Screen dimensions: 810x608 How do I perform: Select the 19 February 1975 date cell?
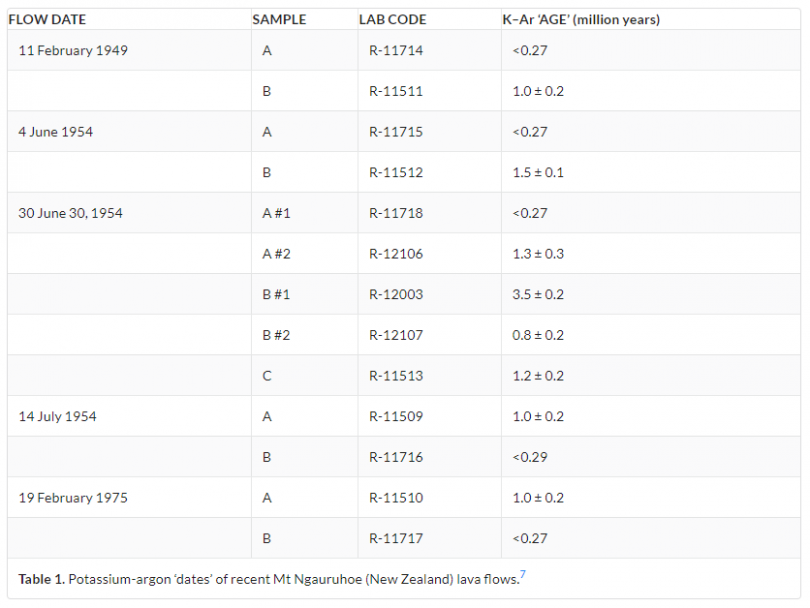pyautogui.click(x=73, y=497)
